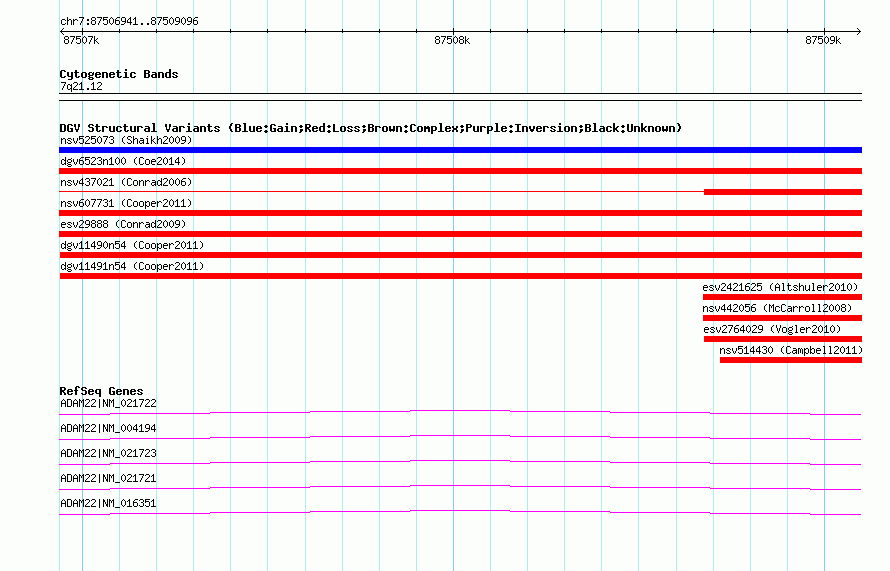Select dgv11491n54 (Cooper2011) label
The image size is (890, 571).
132,266
